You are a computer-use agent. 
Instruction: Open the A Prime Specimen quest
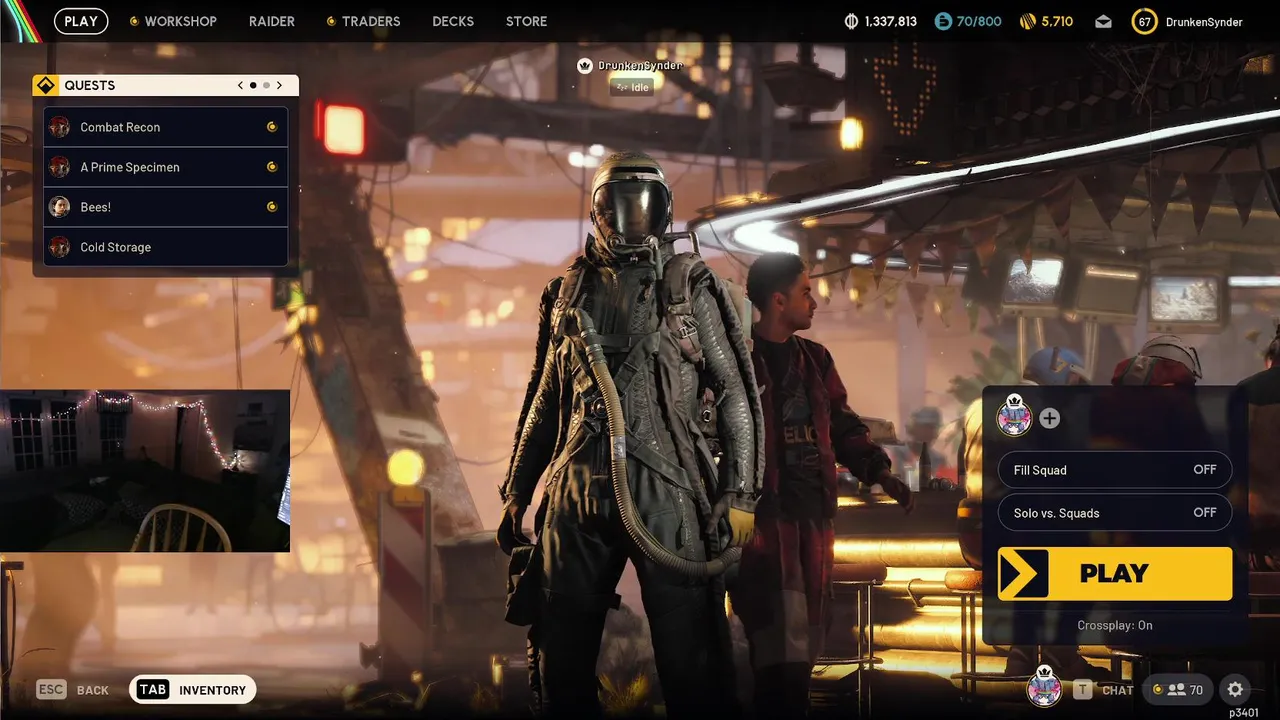point(166,167)
